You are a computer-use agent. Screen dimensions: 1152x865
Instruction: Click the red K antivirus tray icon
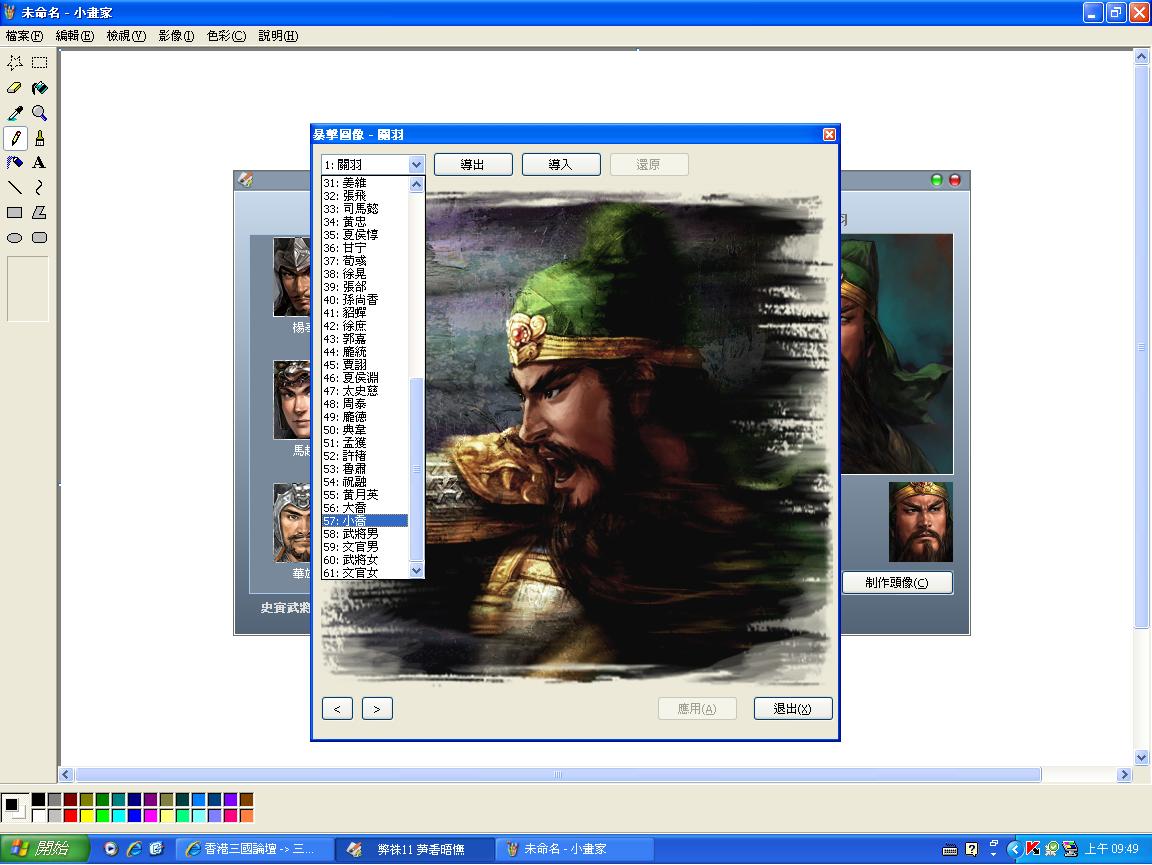coord(1033,849)
